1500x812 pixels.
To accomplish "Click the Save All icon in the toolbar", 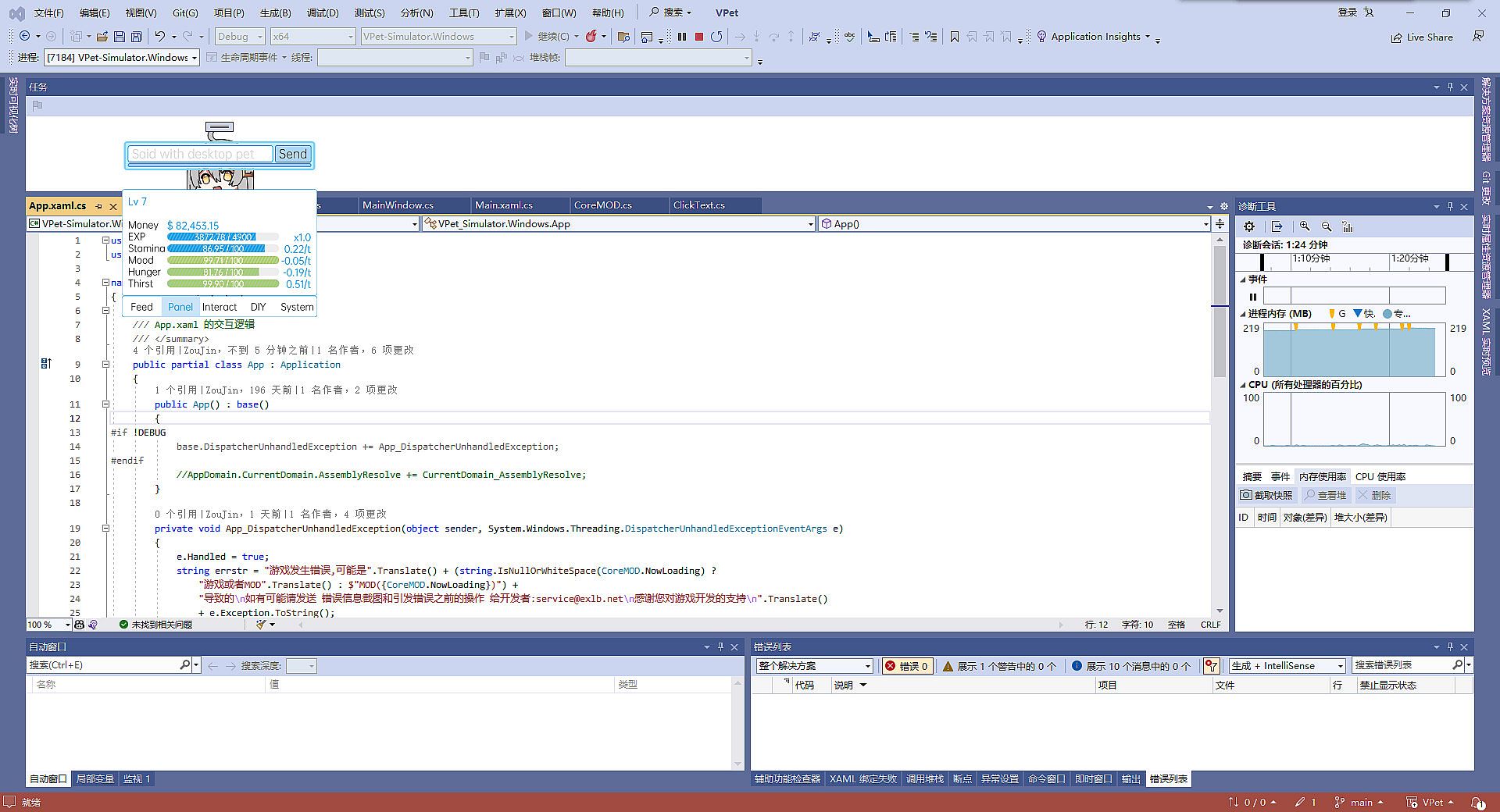I will (x=137, y=37).
